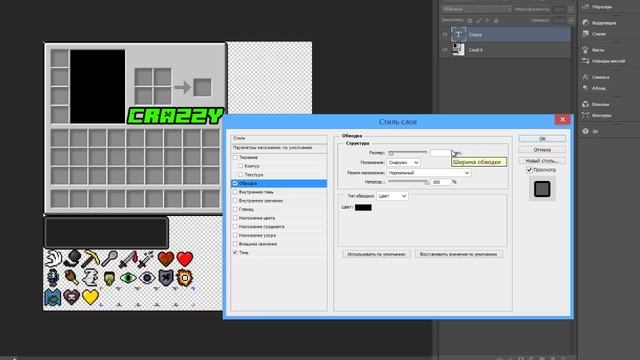Click the black rectangle in the inventory texture
Image resolution: width=640 pixels, height=360 pixels.
(x=98, y=87)
